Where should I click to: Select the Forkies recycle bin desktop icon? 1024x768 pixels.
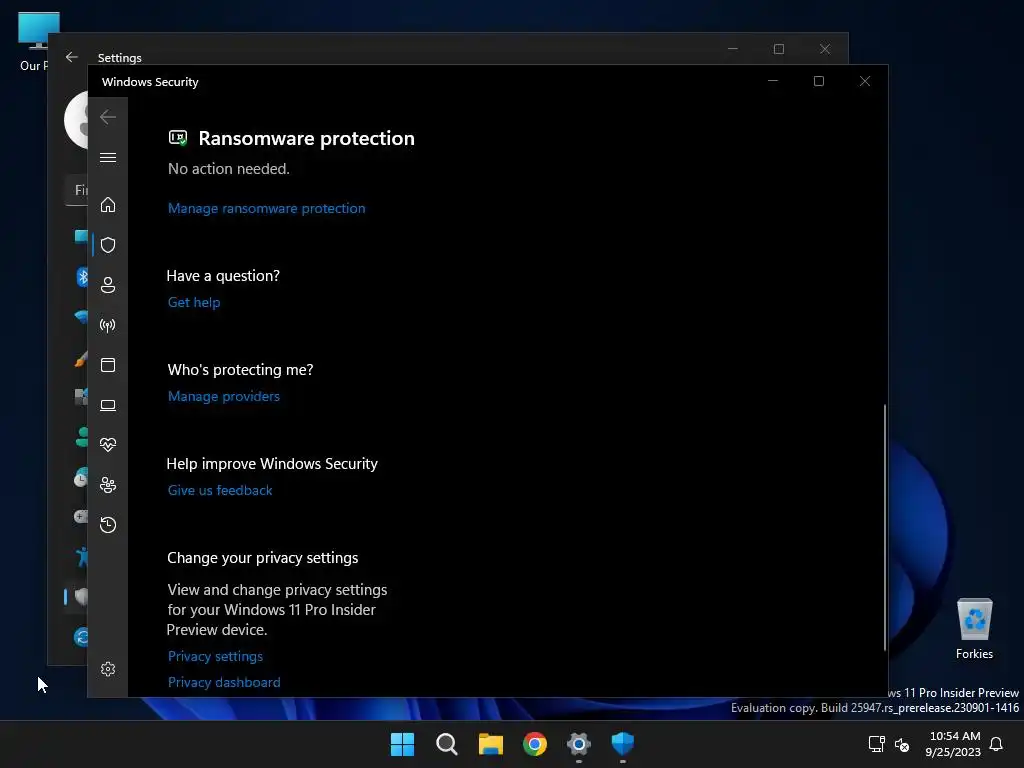(x=974, y=629)
